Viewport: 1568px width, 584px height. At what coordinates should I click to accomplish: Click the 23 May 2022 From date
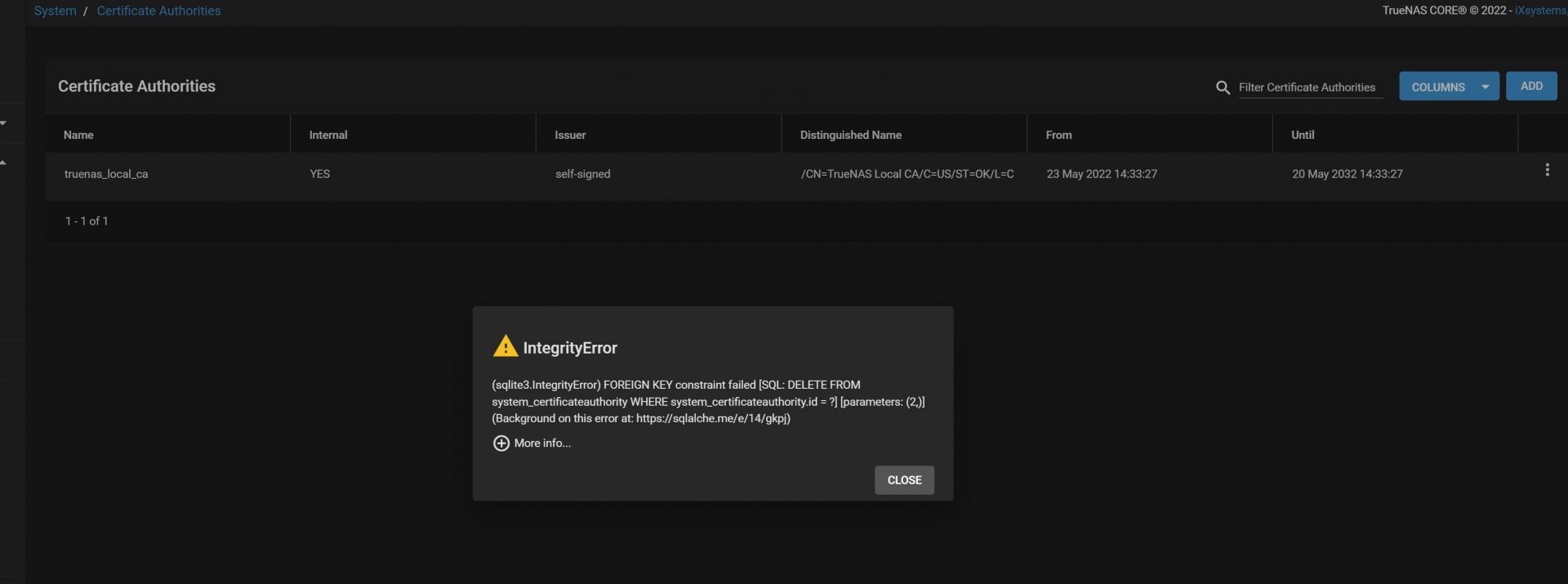pyautogui.click(x=1102, y=174)
